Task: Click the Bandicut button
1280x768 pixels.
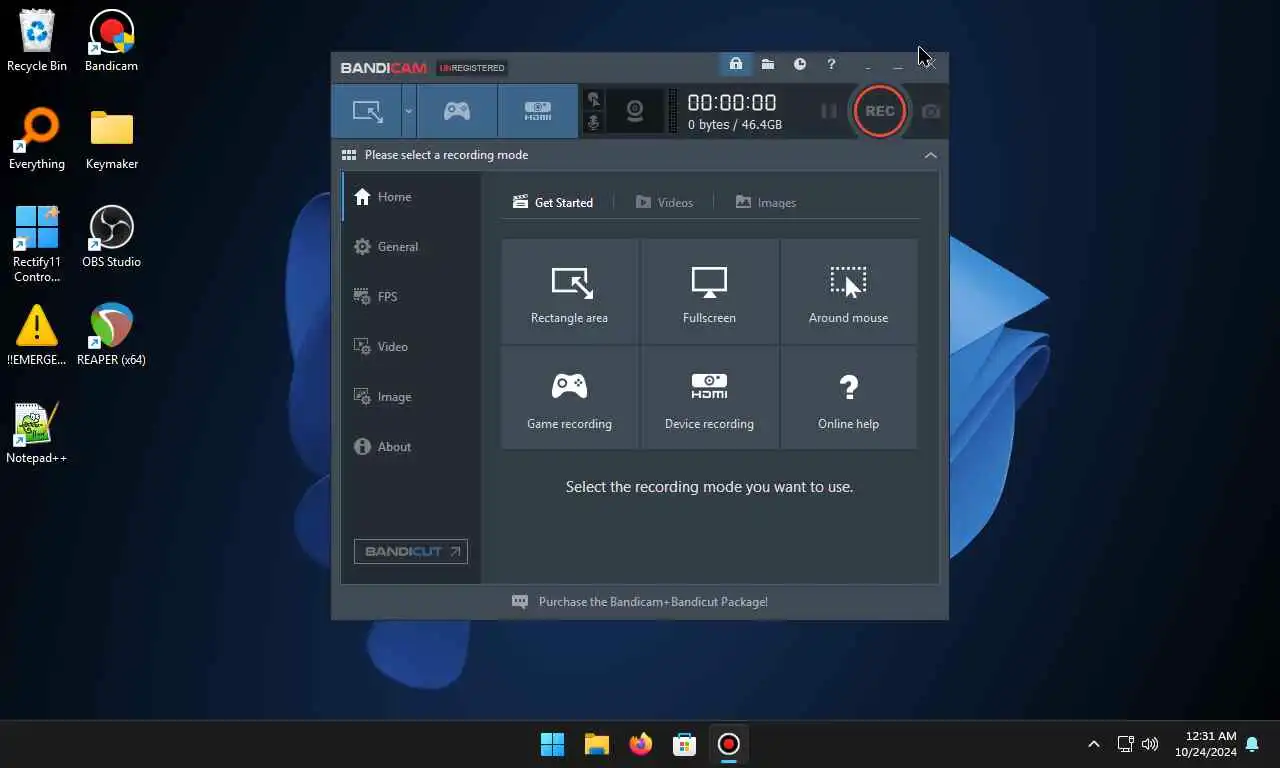Action: pos(411,551)
